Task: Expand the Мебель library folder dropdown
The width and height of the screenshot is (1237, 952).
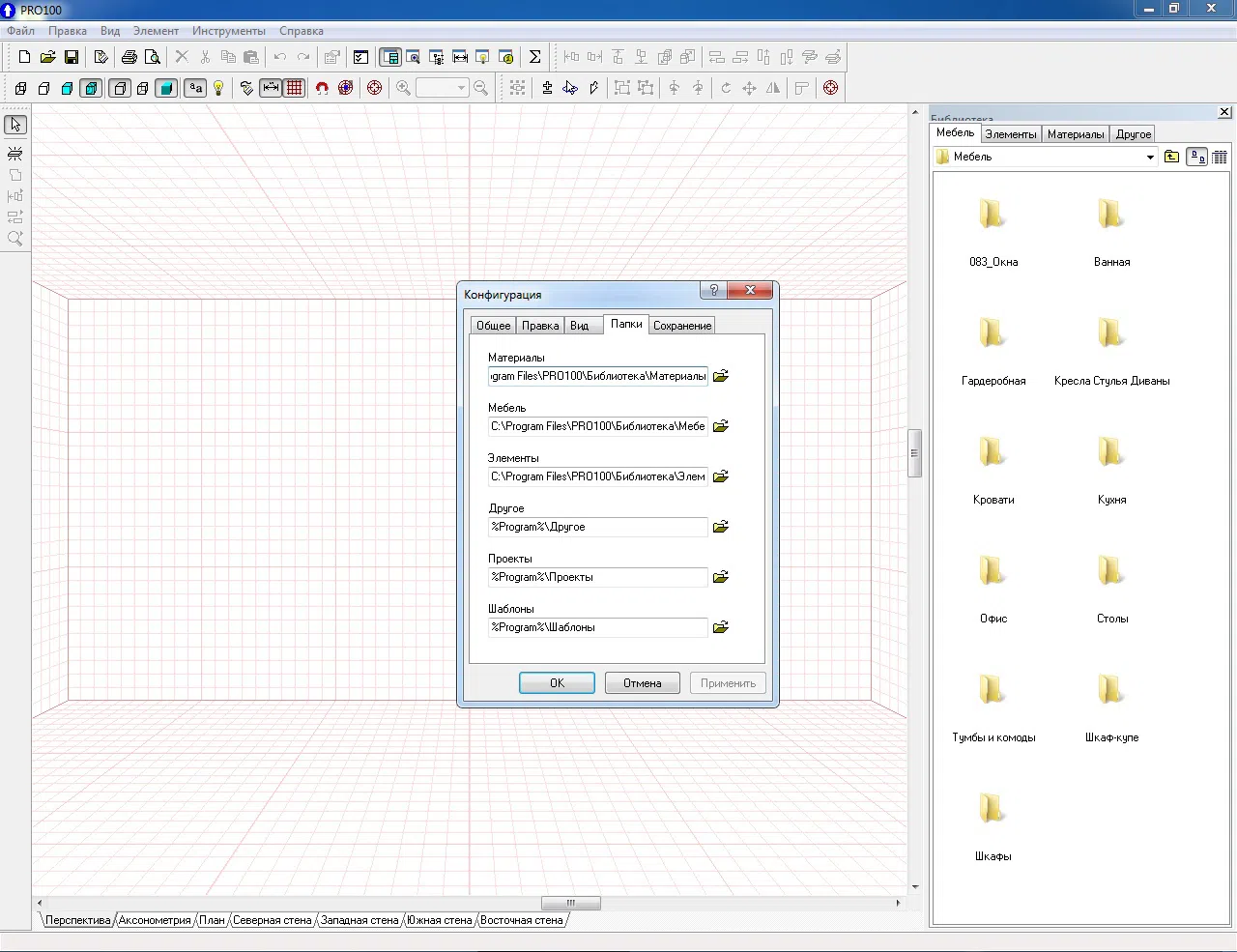Action: tap(1150, 157)
